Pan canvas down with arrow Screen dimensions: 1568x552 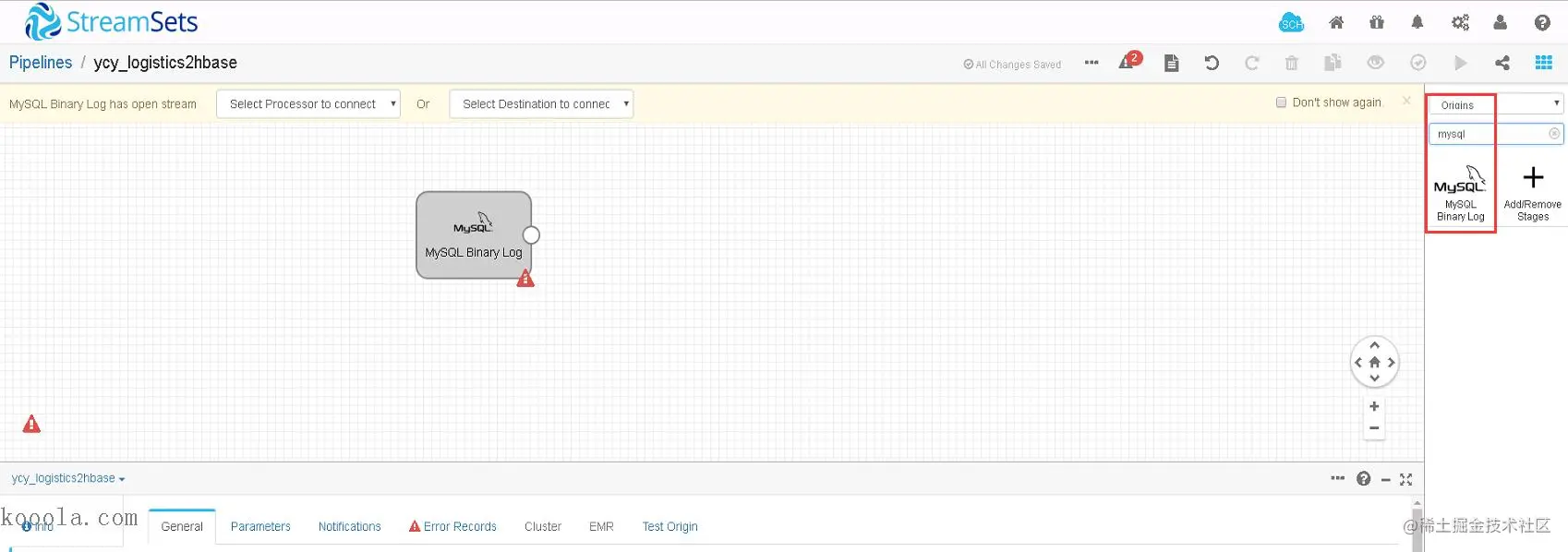pyautogui.click(x=1374, y=378)
